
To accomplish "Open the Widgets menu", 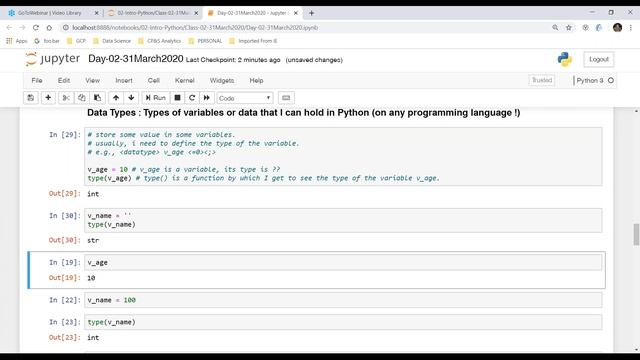I will pos(222,80).
